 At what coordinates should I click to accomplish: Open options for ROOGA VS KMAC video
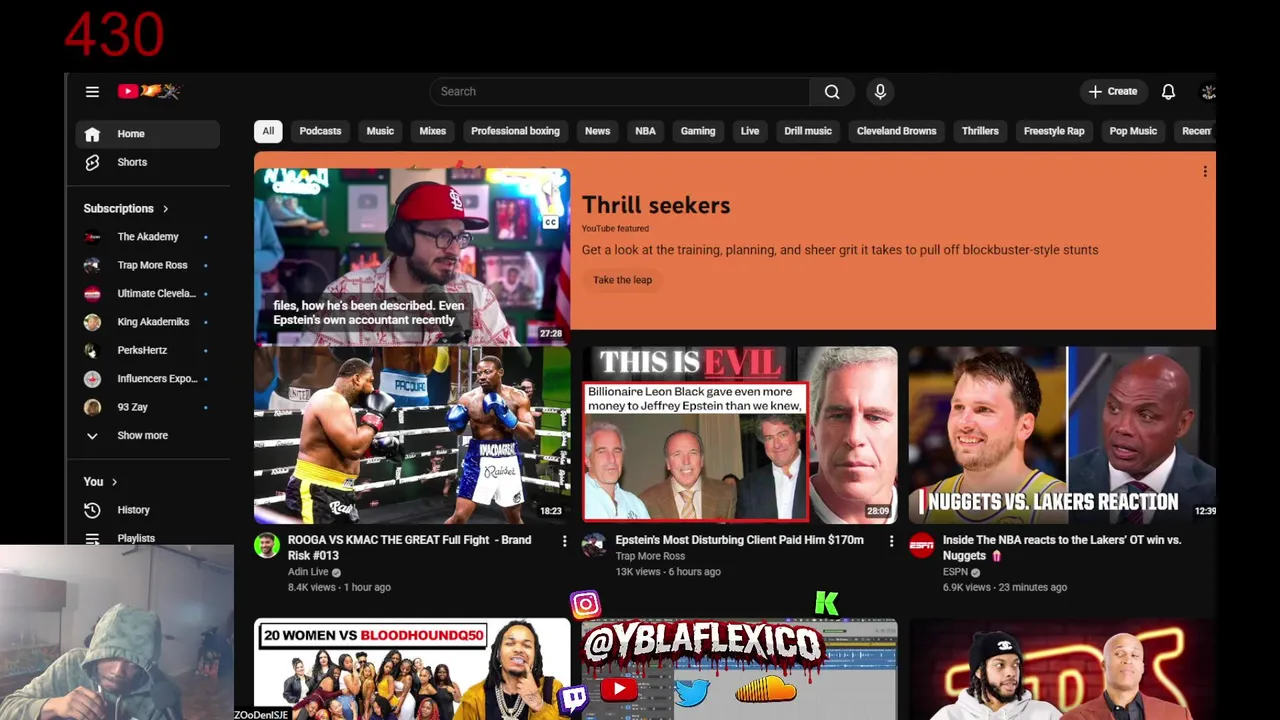564,541
